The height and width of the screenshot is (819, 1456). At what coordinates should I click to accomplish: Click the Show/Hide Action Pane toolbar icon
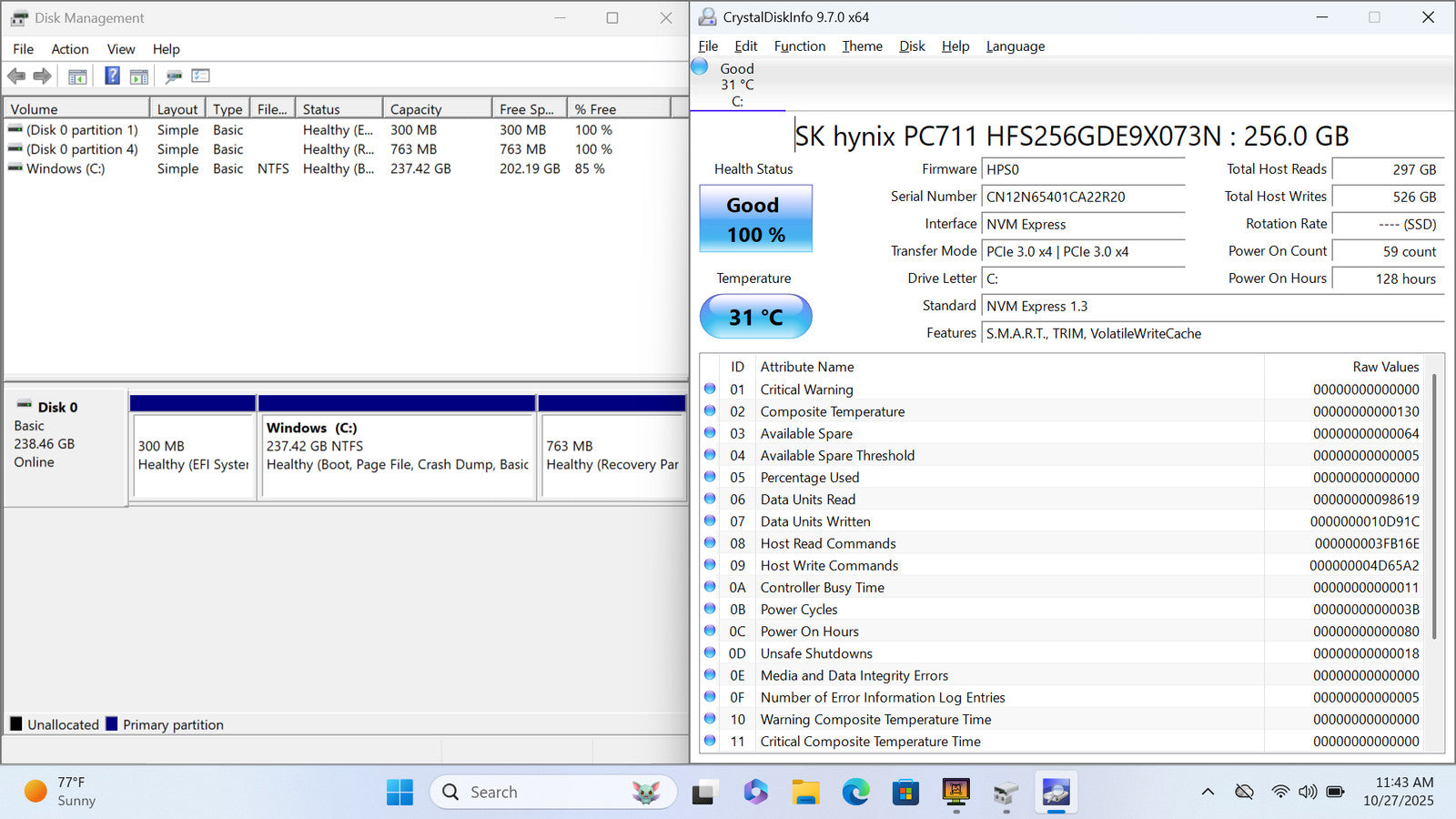[139, 76]
